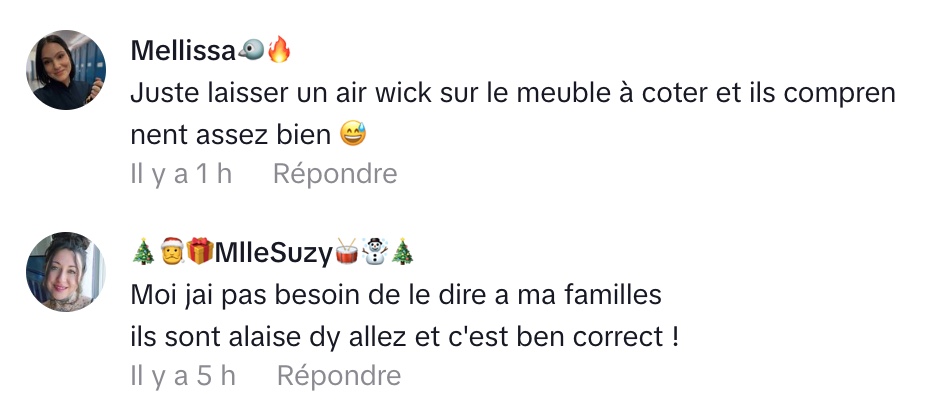Click the 'Il y a 1 h' timestamp

coord(181,174)
